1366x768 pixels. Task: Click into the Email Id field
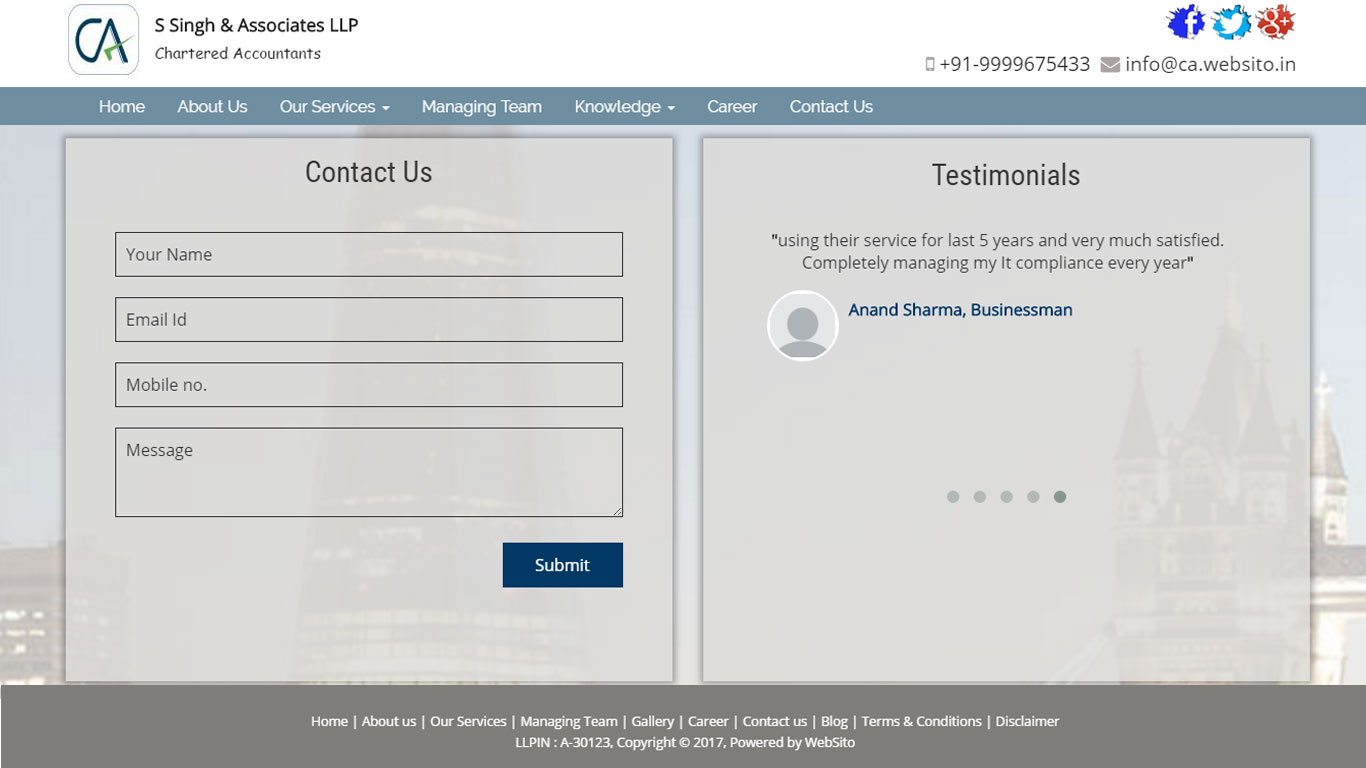(369, 319)
